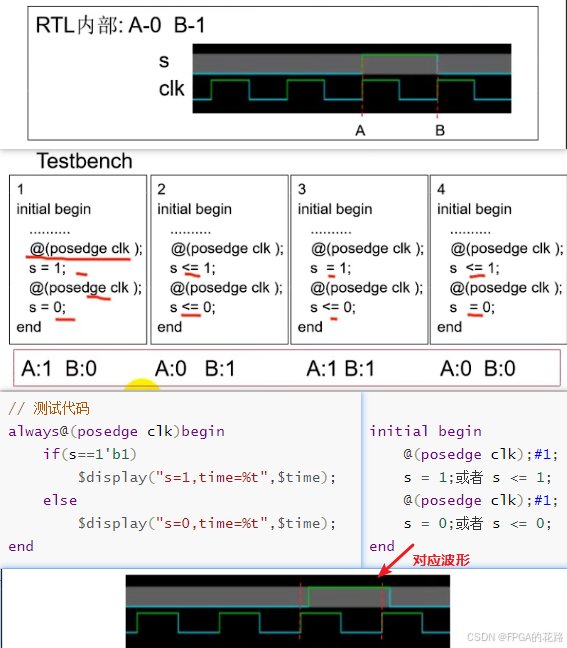Screen dimensions: 567x648
Task: Click the green s pulse in top waveform
Action: [x=400, y=64]
